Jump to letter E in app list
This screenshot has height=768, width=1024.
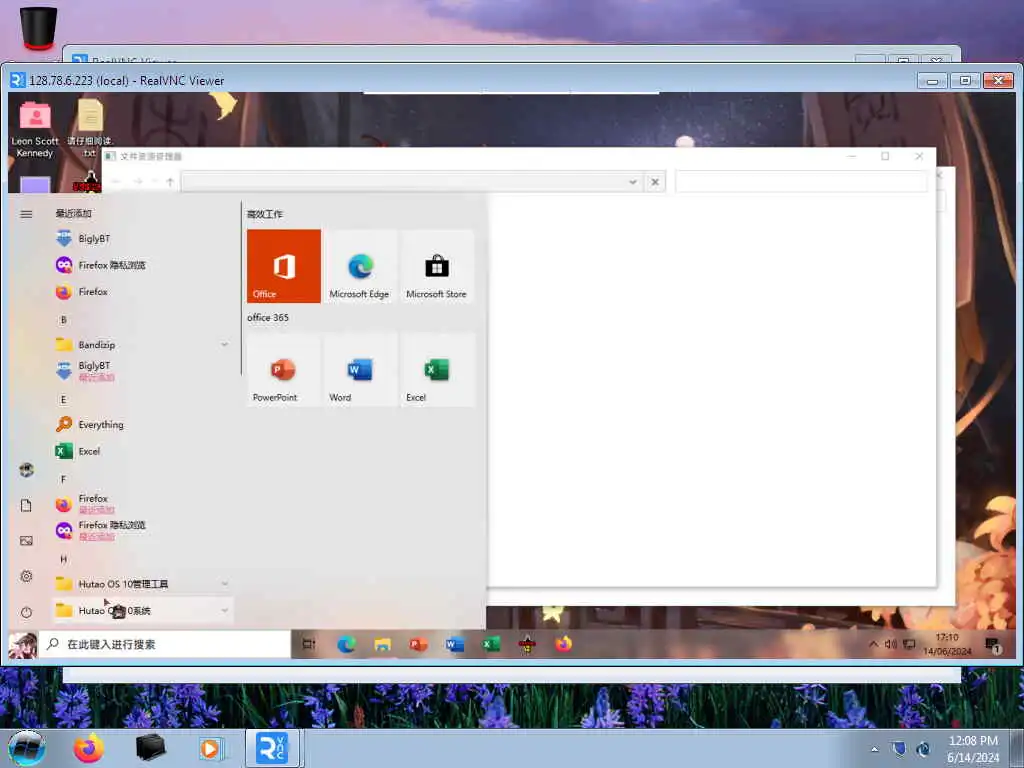(x=63, y=400)
